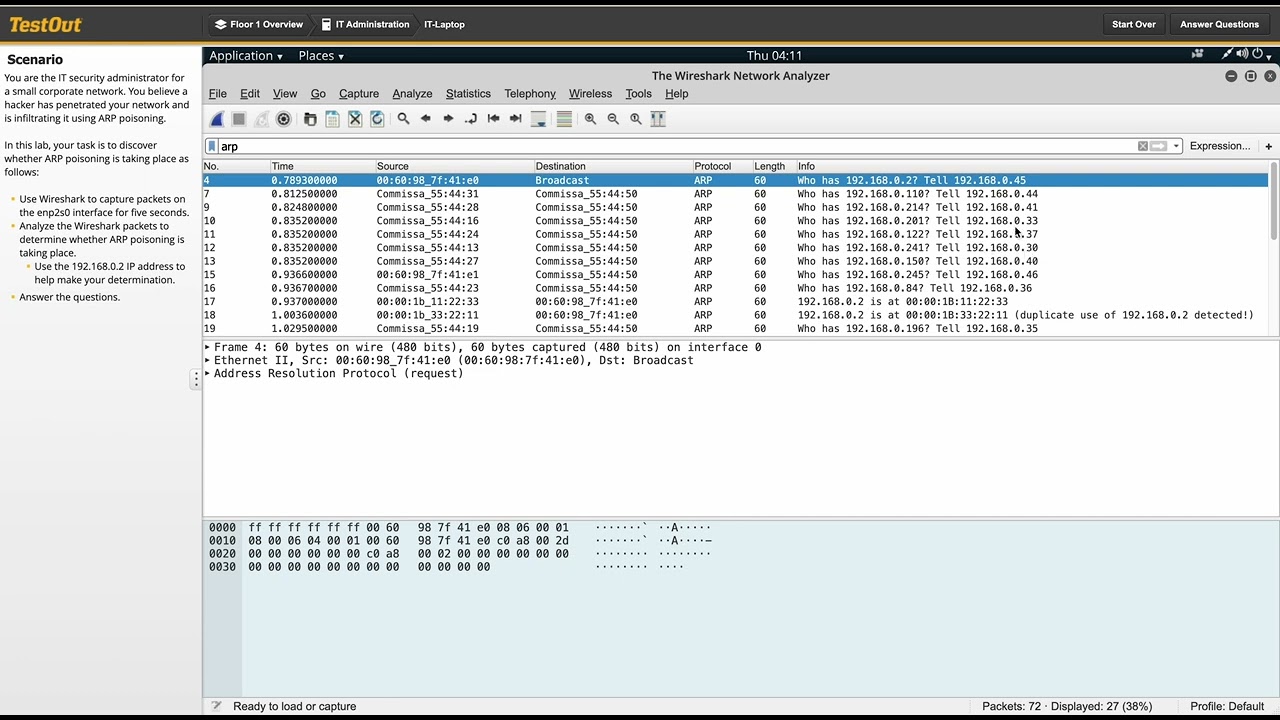Reload this capture file icon
Image resolution: width=1280 pixels, height=720 pixels.
tap(377, 119)
